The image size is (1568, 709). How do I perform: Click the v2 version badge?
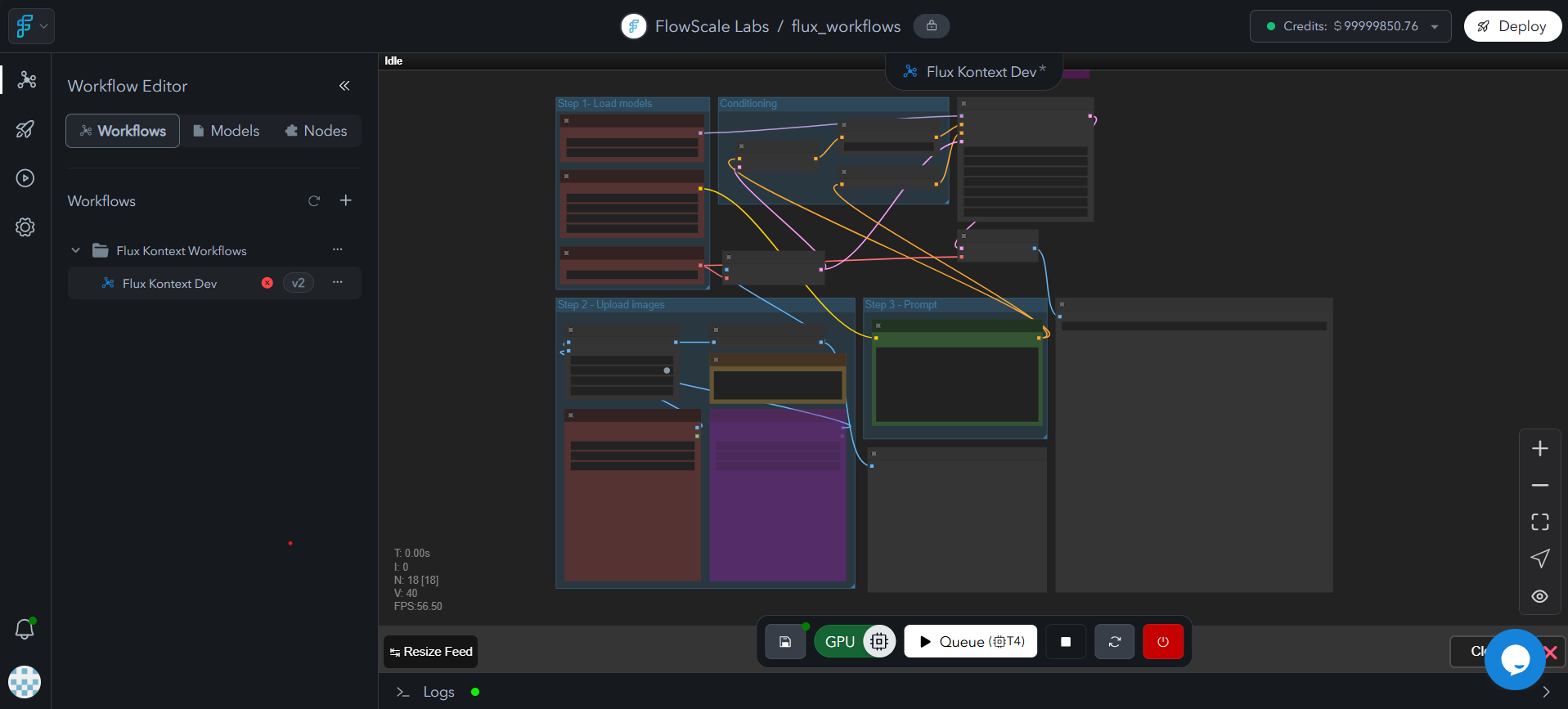[x=298, y=283]
